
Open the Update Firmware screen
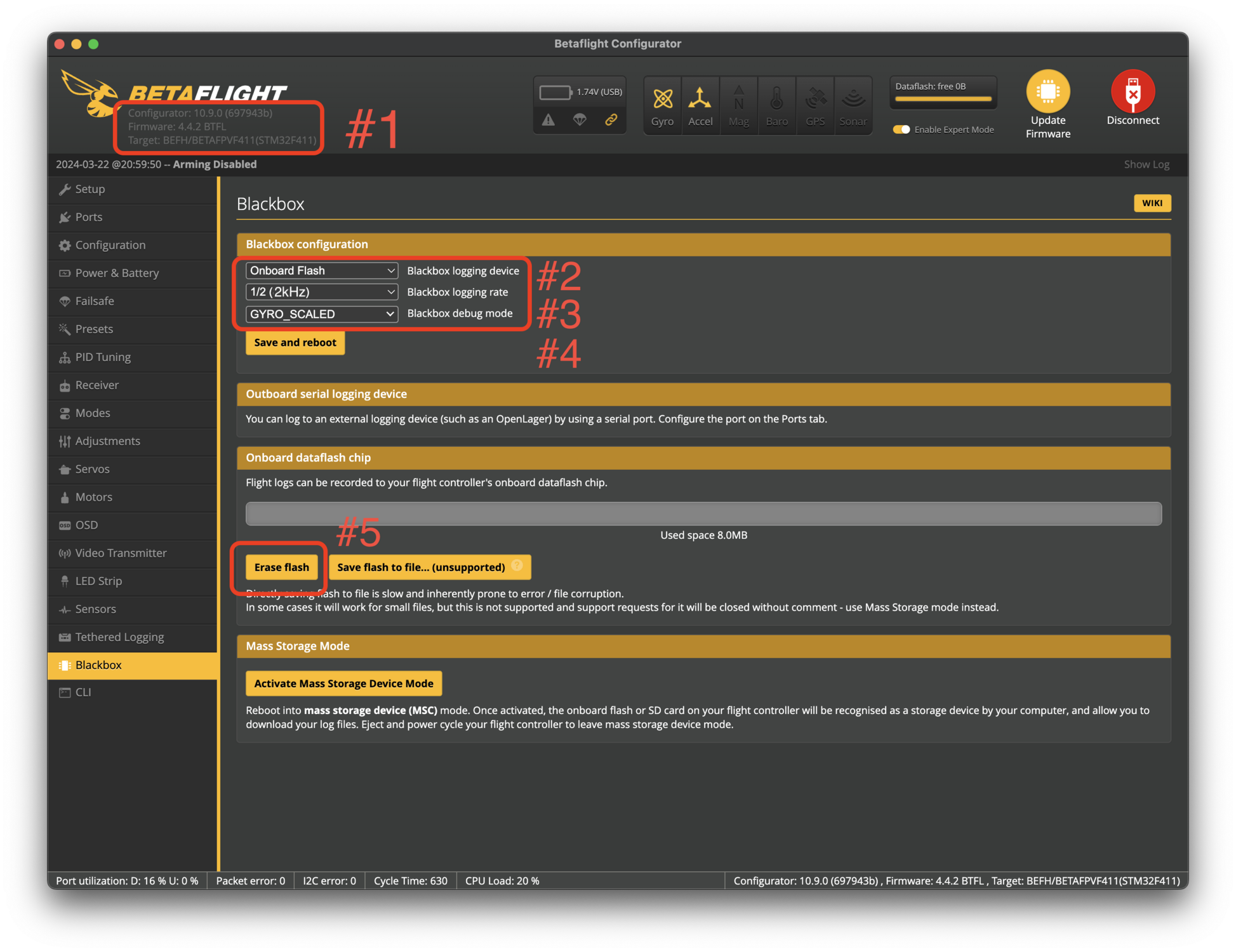pos(1047,102)
